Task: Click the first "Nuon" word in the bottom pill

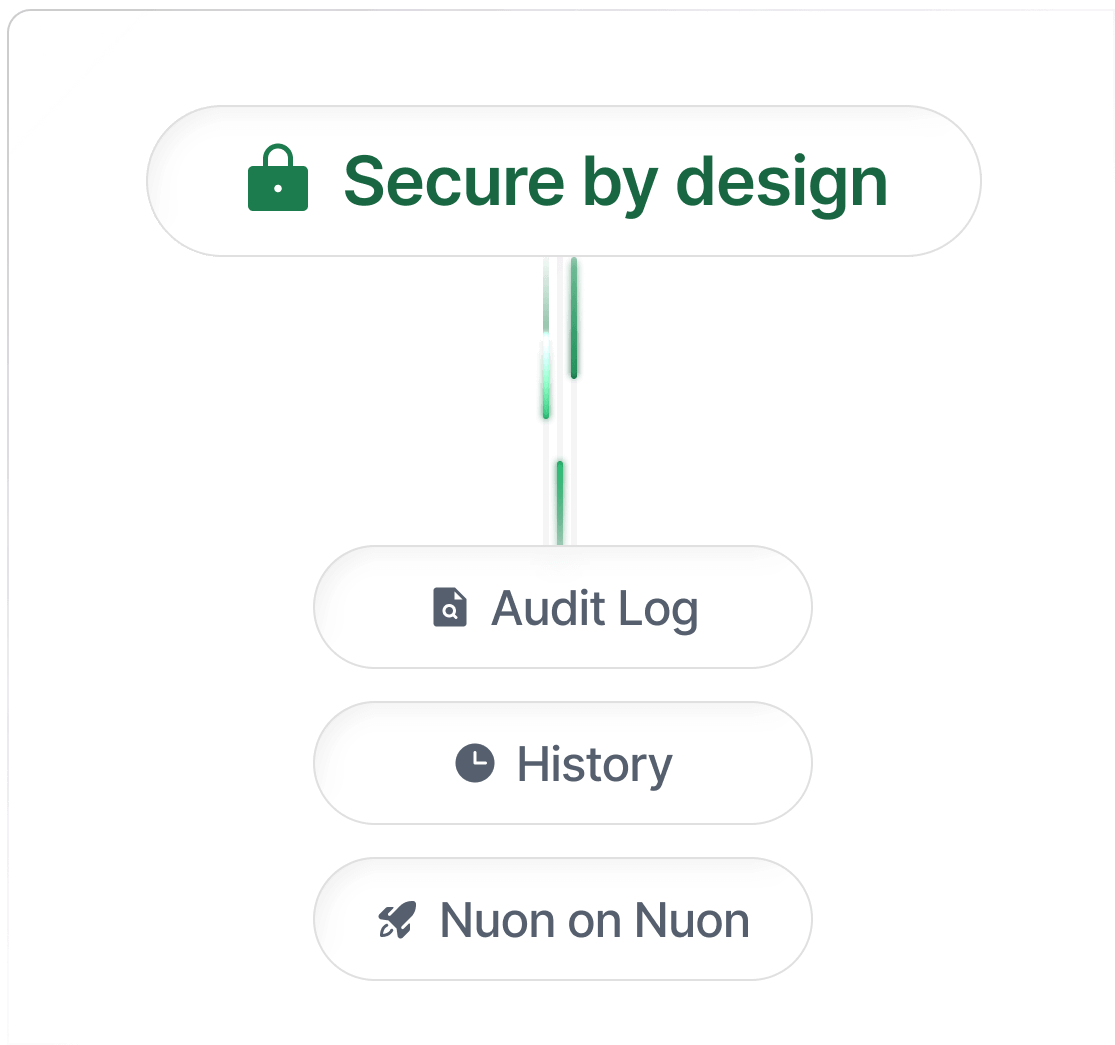Action: [483, 921]
